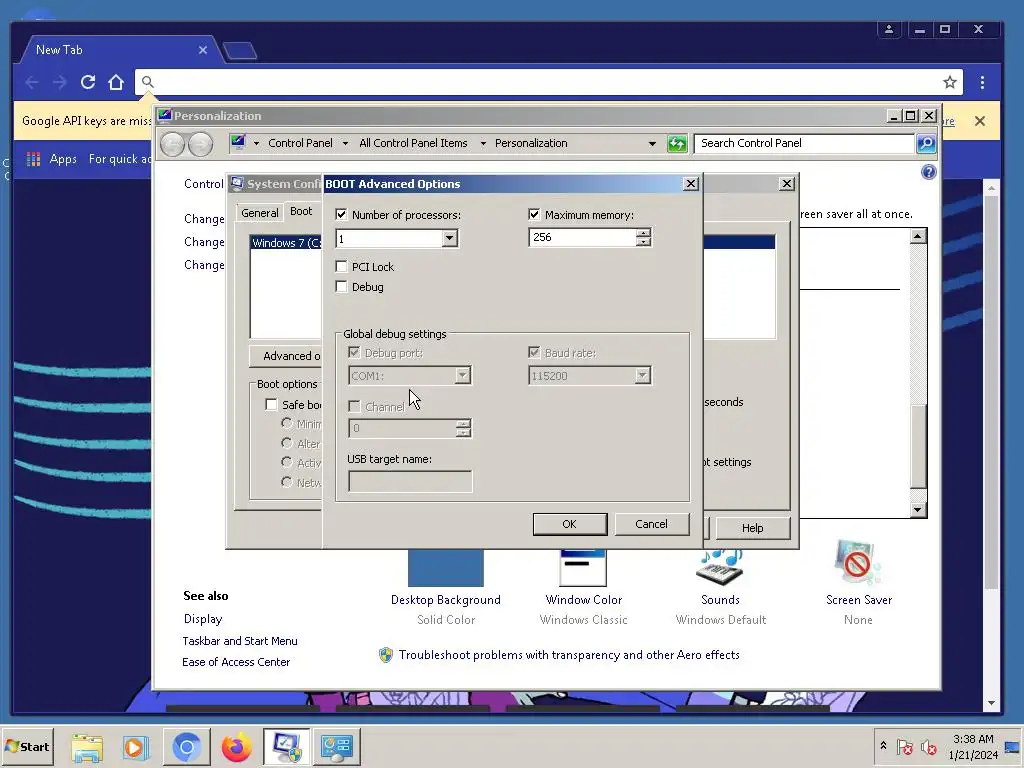
Task: Toggle the Channel checkbox
Action: pos(354,406)
